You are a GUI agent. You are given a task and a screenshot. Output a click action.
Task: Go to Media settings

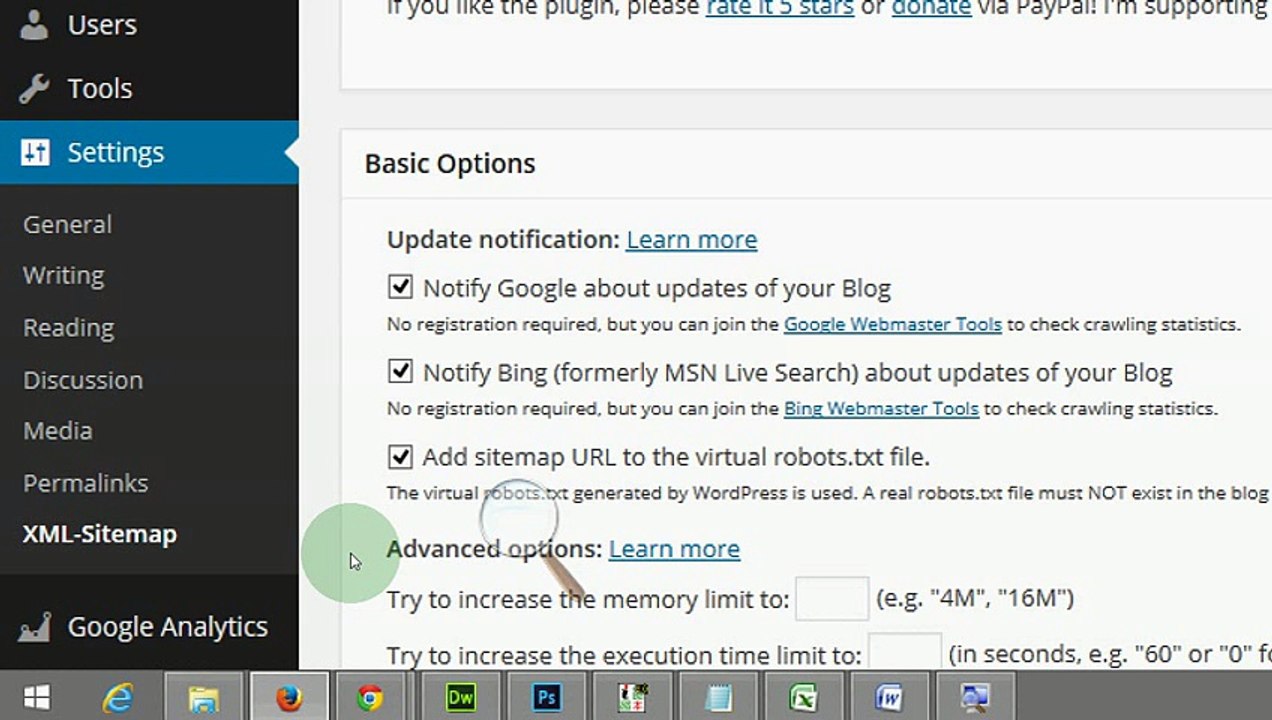[x=58, y=430]
